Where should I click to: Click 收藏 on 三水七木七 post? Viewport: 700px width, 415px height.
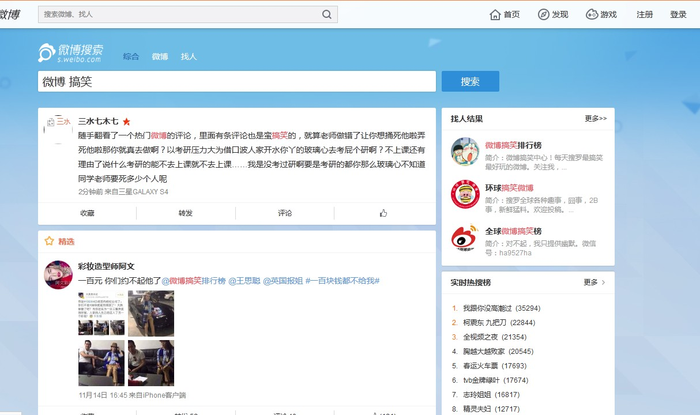(x=87, y=213)
